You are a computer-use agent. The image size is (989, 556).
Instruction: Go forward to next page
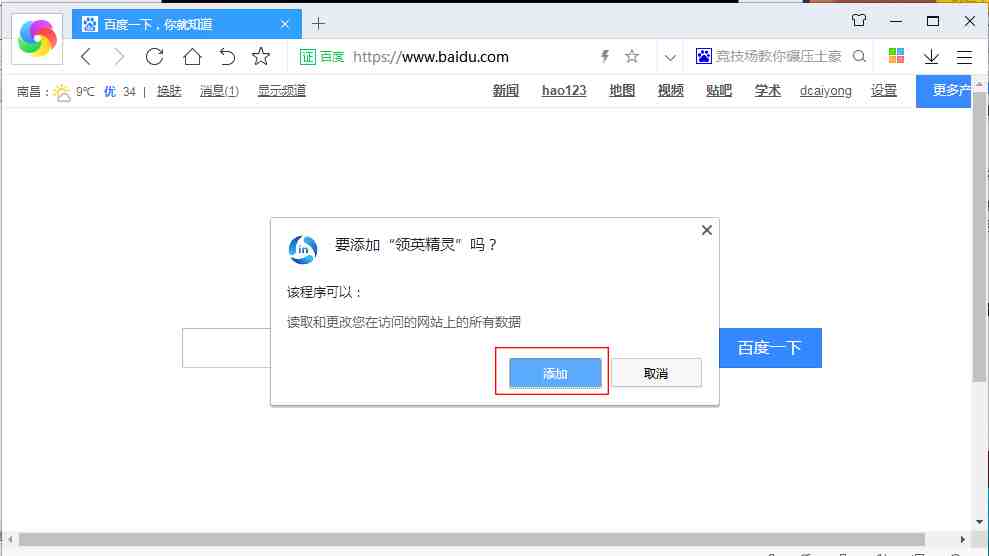click(x=119, y=57)
